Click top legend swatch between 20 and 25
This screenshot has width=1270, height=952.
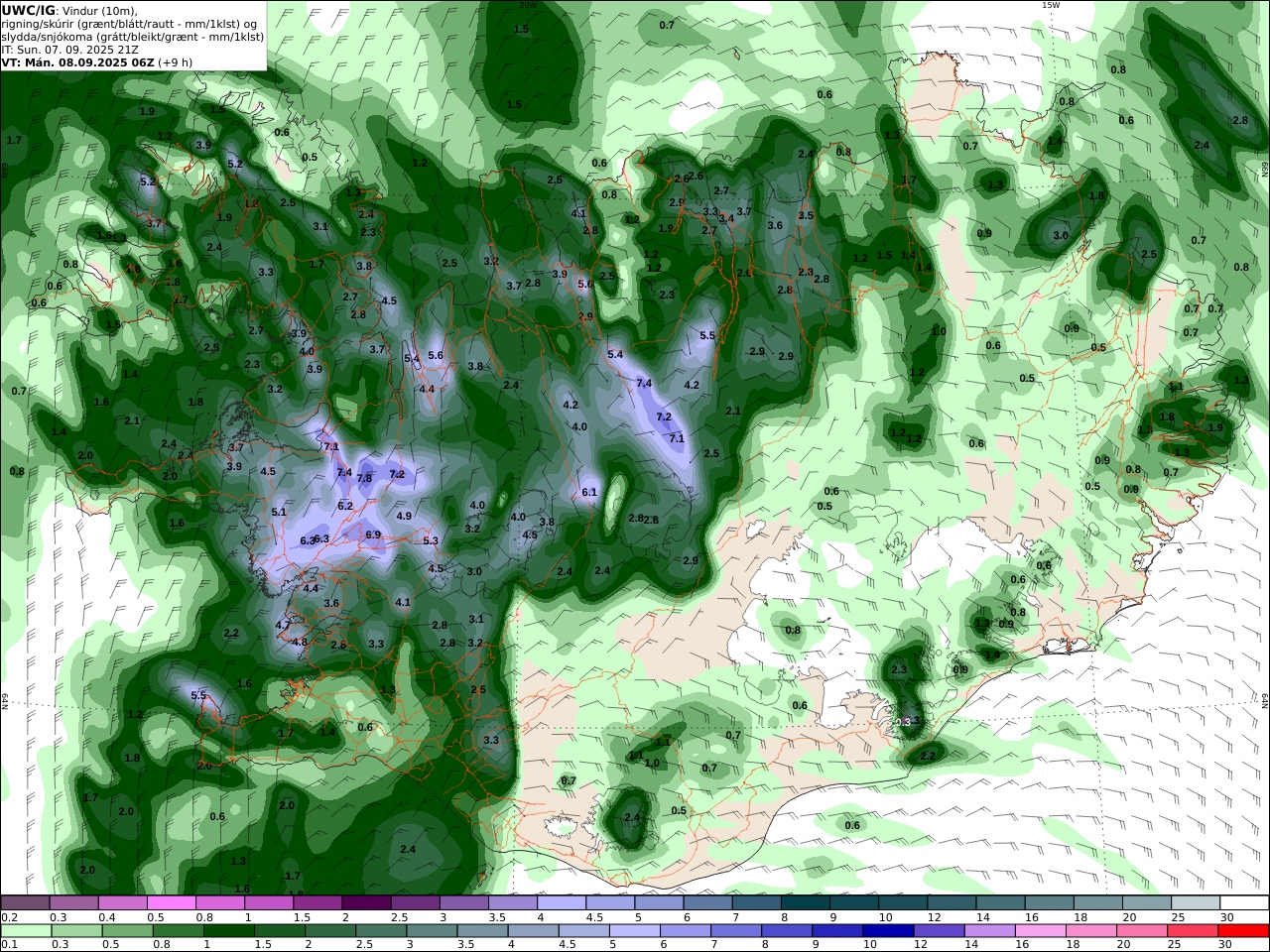coord(1146,902)
